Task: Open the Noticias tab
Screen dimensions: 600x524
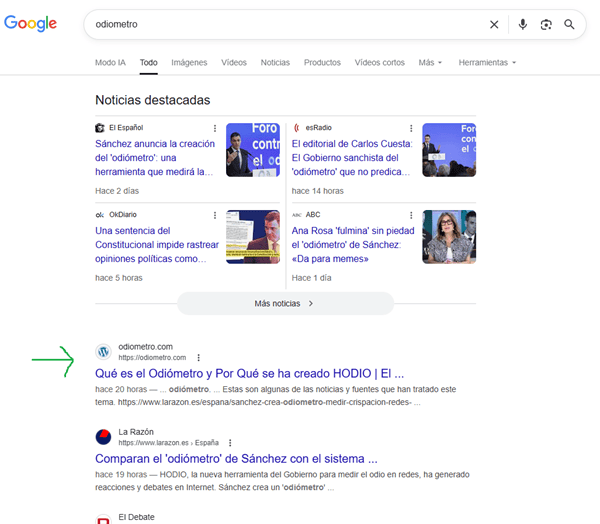Action: tap(275, 62)
